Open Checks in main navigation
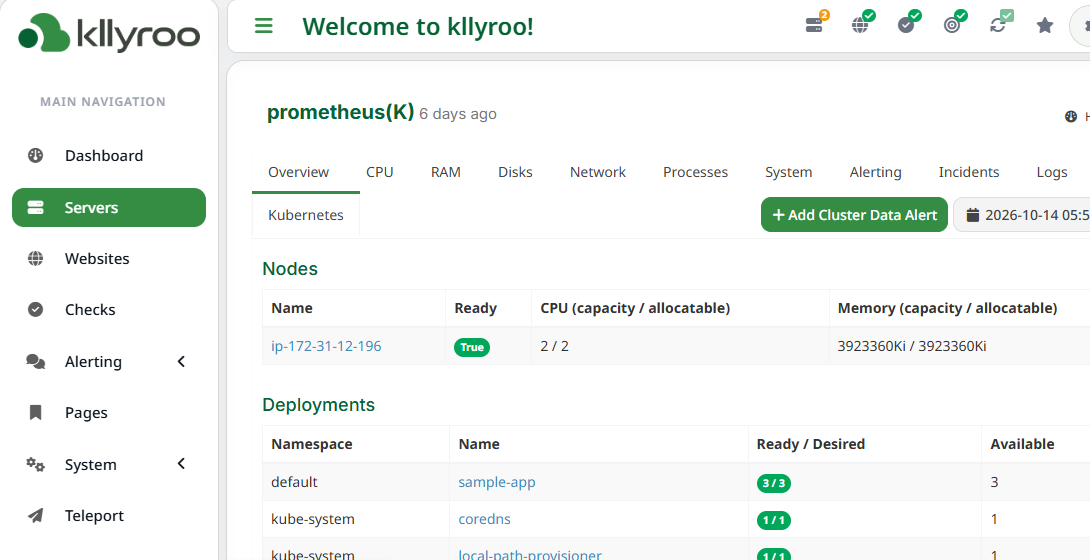 click(x=90, y=310)
